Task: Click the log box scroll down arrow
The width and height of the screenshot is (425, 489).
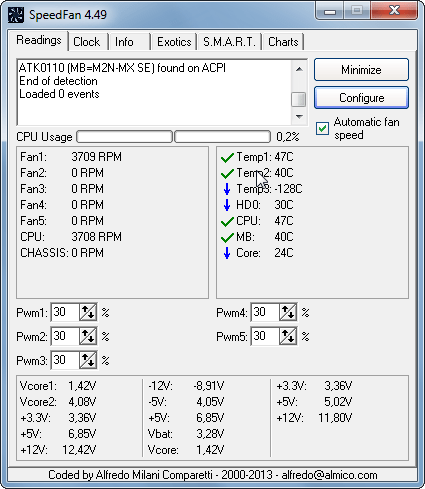Action: 299,117
